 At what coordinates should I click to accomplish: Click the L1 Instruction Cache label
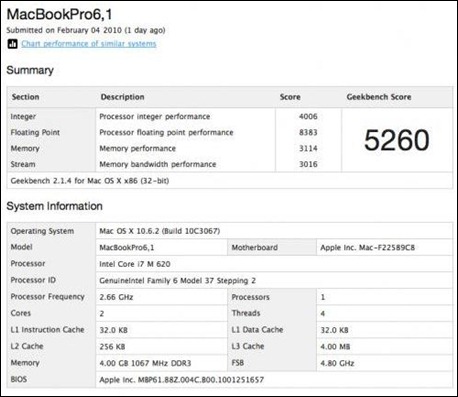click(47, 330)
